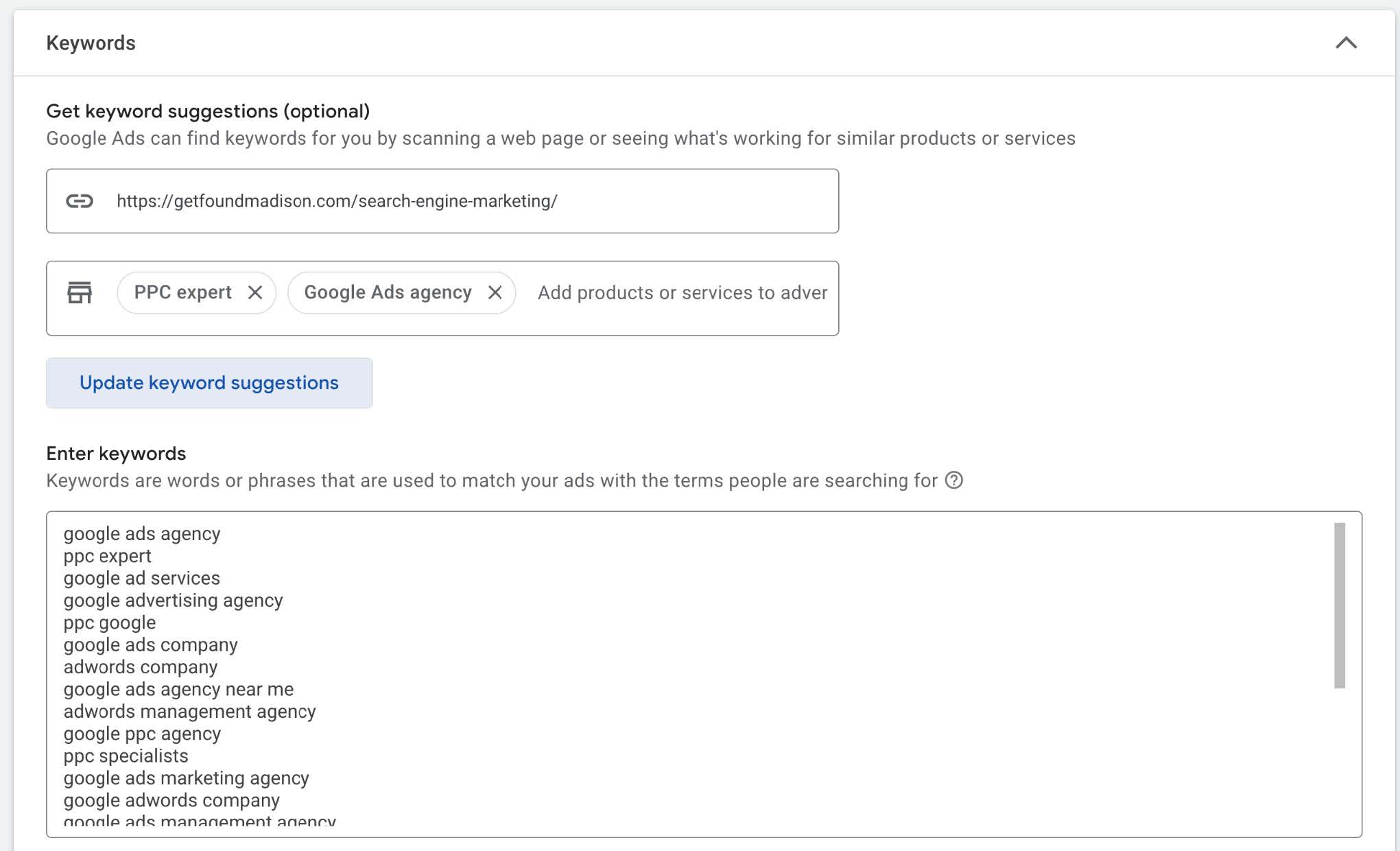This screenshot has width=1400, height=851.
Task: Focus the web page URL input field
Action: click(x=442, y=201)
